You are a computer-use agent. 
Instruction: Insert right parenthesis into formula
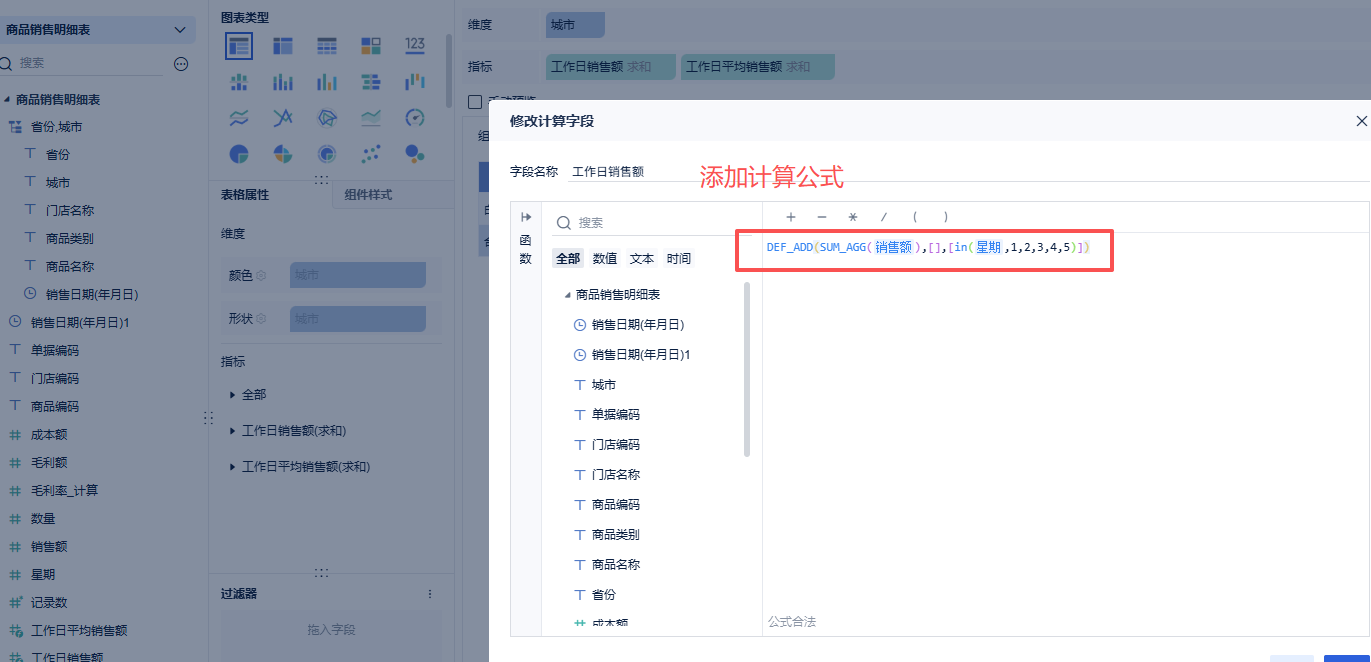(x=945, y=217)
